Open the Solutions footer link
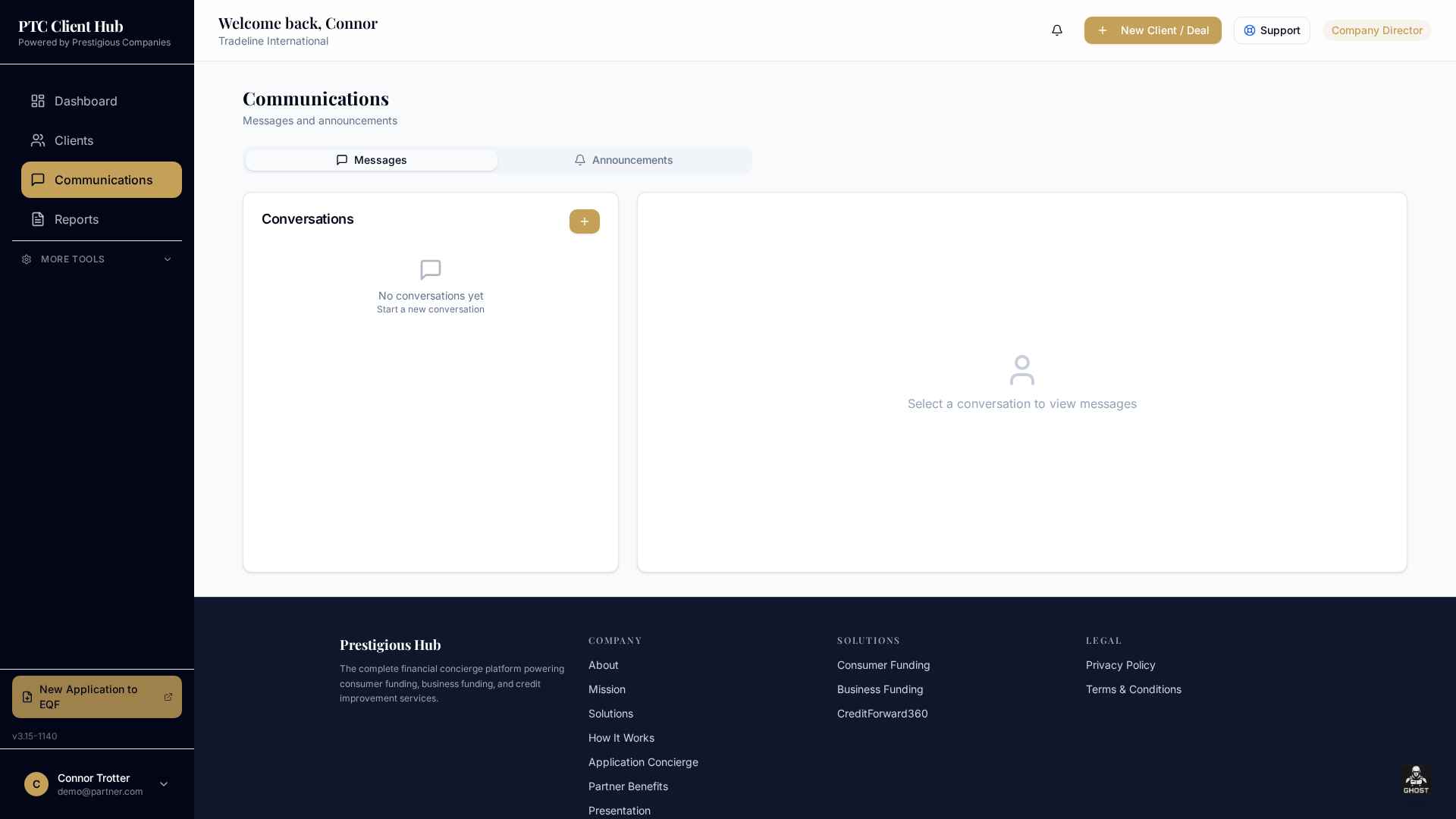Viewport: 1456px width, 819px height. (x=610, y=714)
